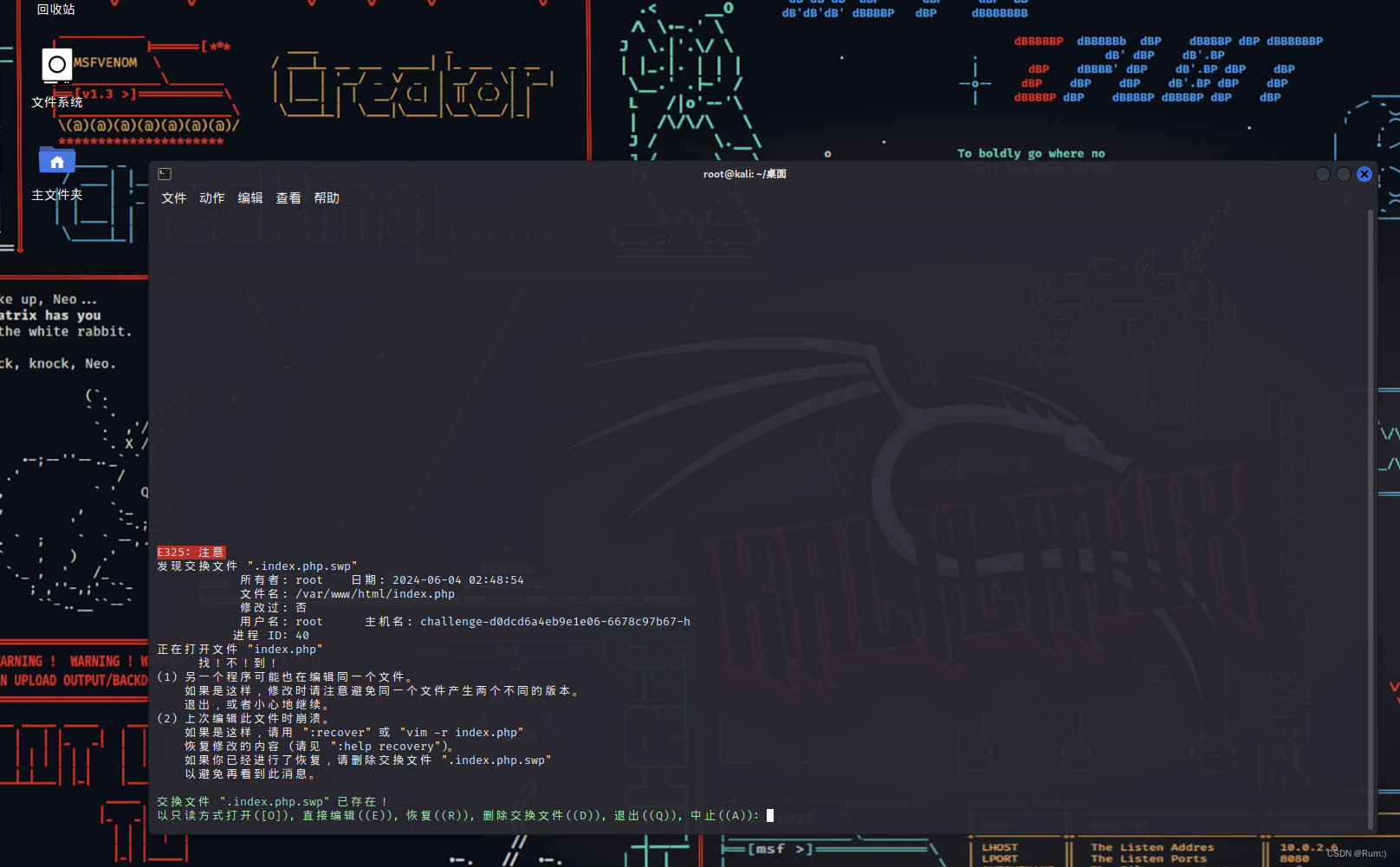Open the 查看 menu in terminal

pos(288,198)
